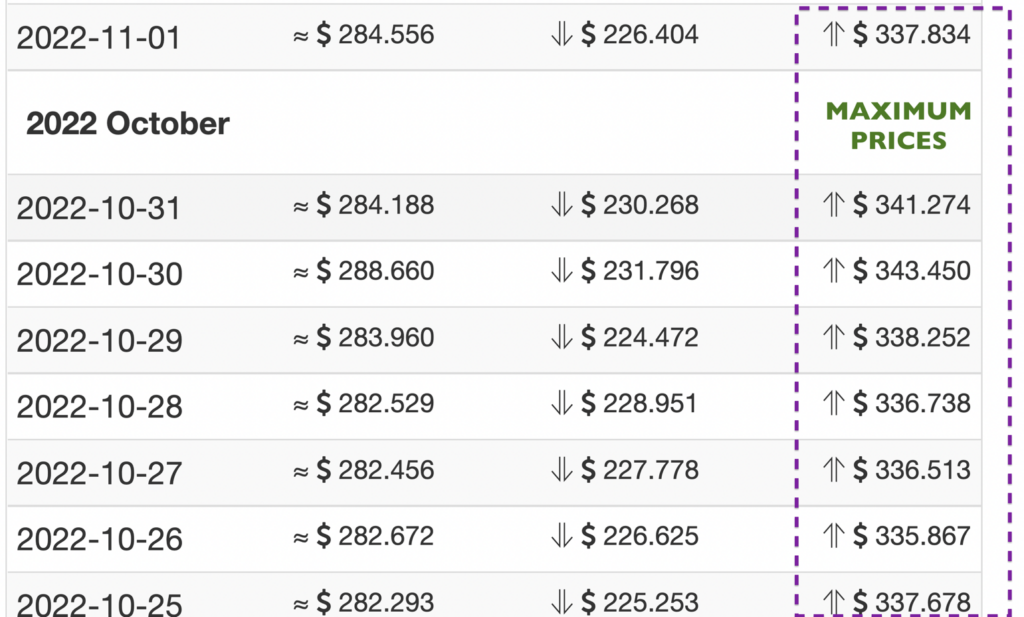Click the up arrow icon beside $ 341.274

[833, 204]
